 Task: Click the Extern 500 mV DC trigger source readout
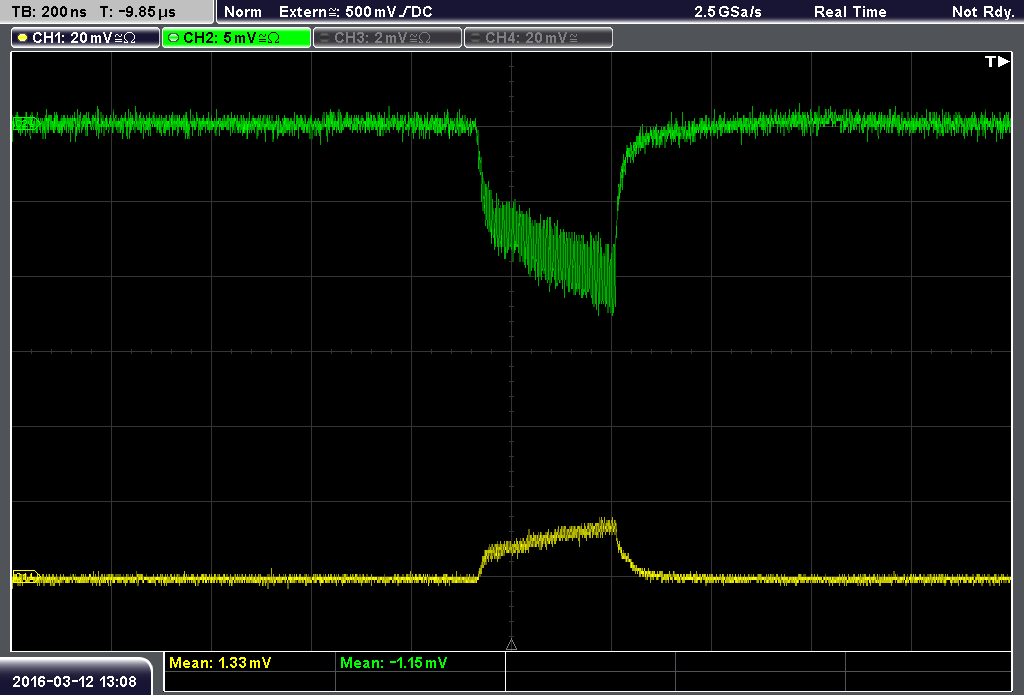355,12
